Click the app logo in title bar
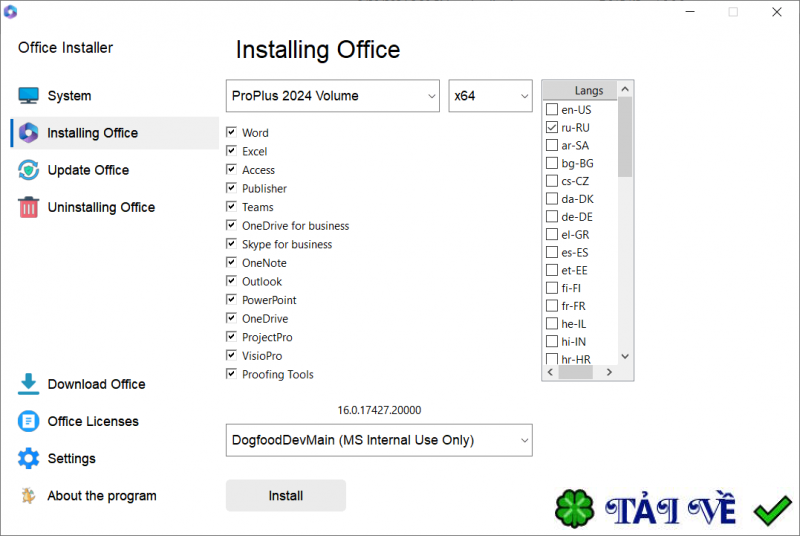 pyautogui.click(x=10, y=11)
